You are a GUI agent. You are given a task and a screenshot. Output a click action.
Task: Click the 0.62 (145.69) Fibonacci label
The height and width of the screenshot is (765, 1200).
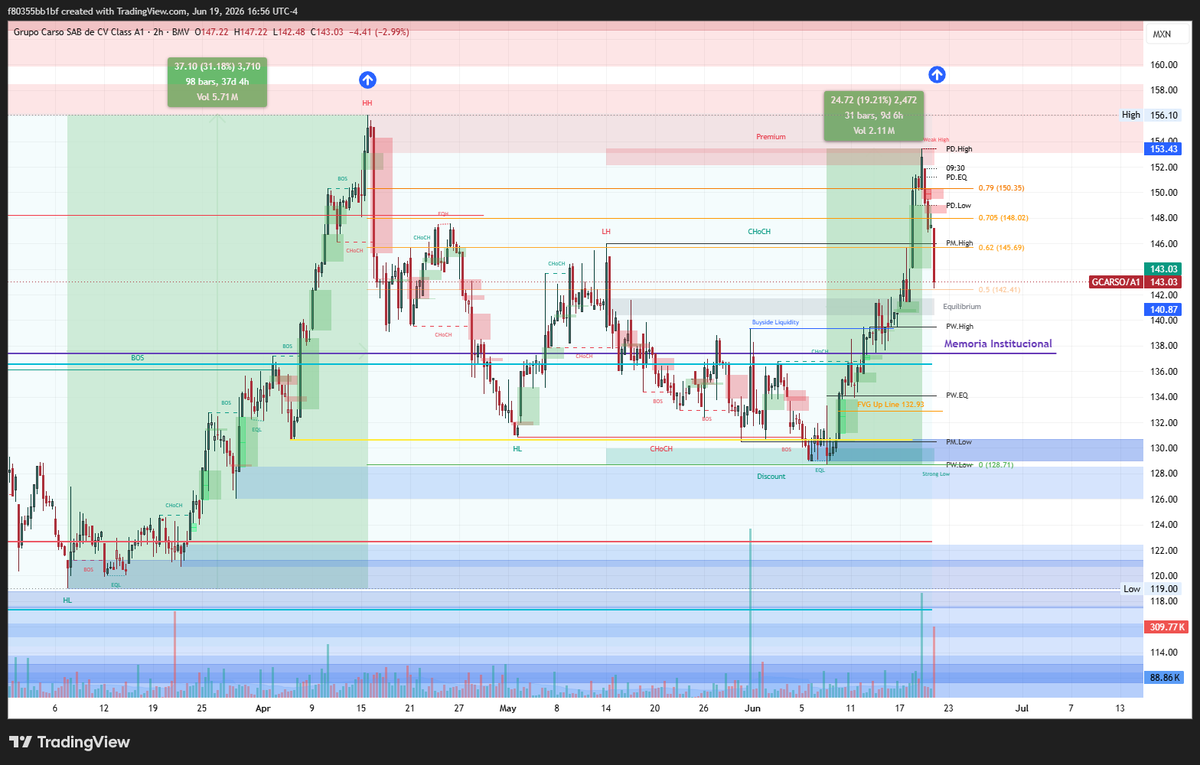click(x=1000, y=247)
